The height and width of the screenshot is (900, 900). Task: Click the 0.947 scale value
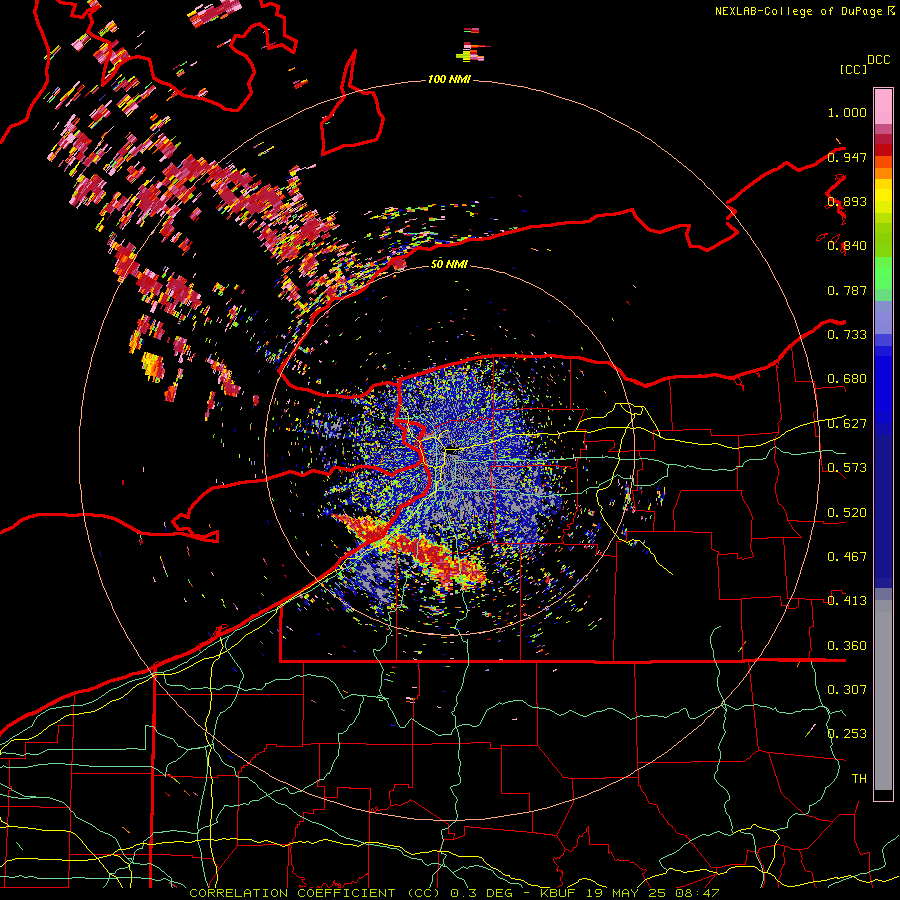pos(847,157)
